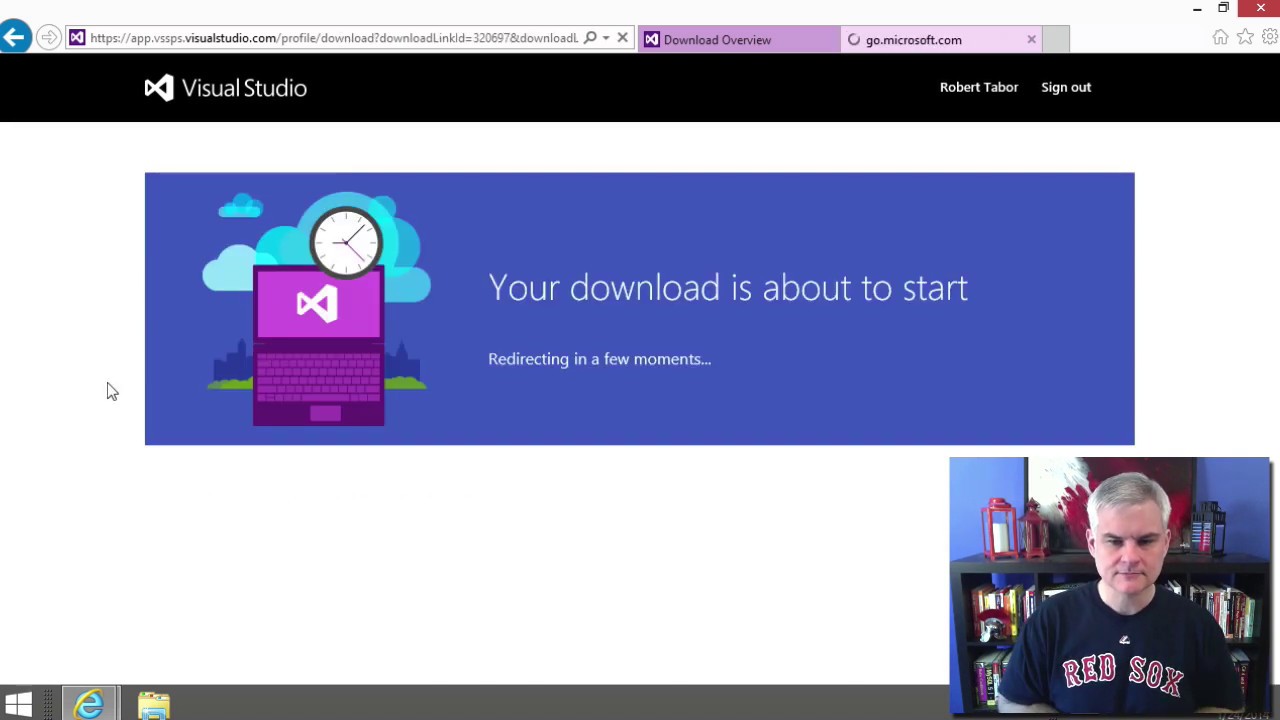This screenshot has height=720, width=1280.
Task: Open the Windows Start button
Action: 18,704
